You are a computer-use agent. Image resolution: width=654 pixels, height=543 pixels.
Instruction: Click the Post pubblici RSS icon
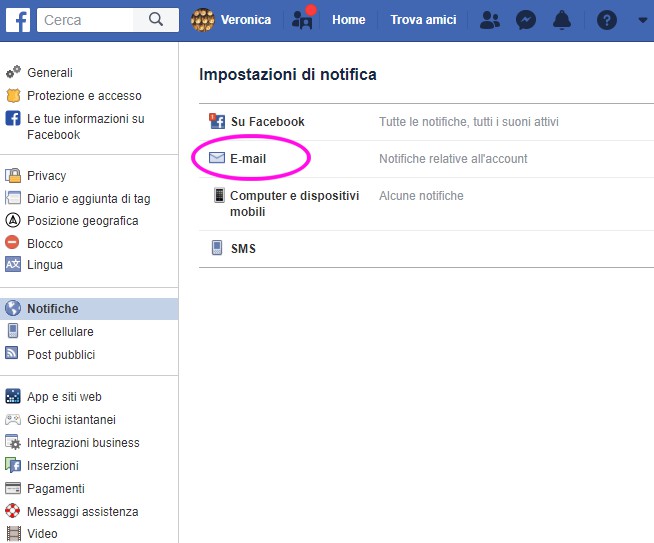tap(12, 353)
